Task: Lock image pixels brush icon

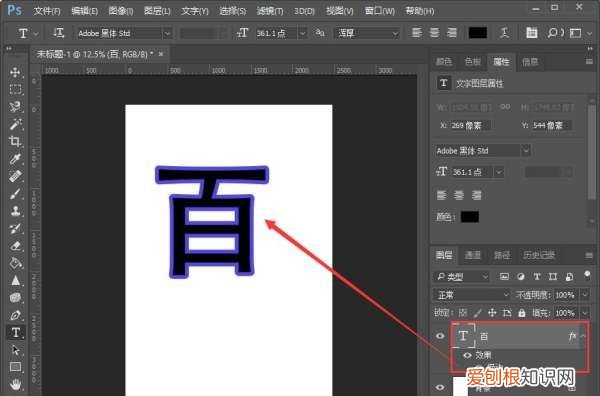Action: tap(478, 313)
